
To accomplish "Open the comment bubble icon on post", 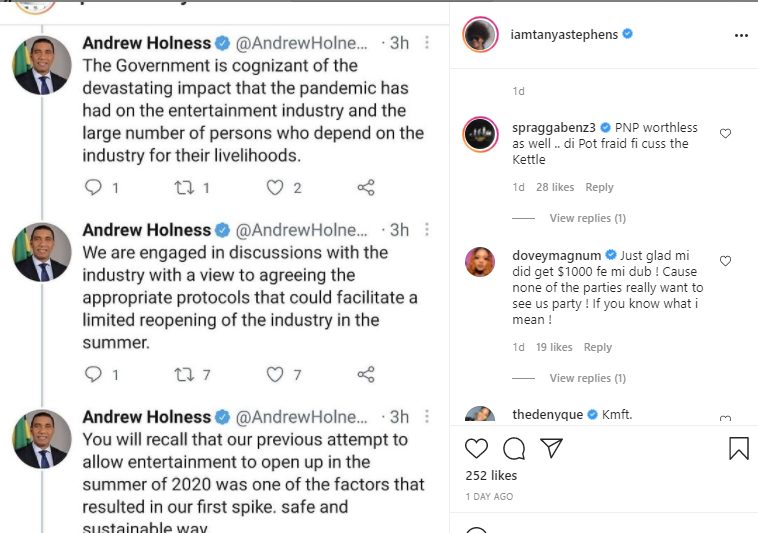I will click(x=514, y=448).
